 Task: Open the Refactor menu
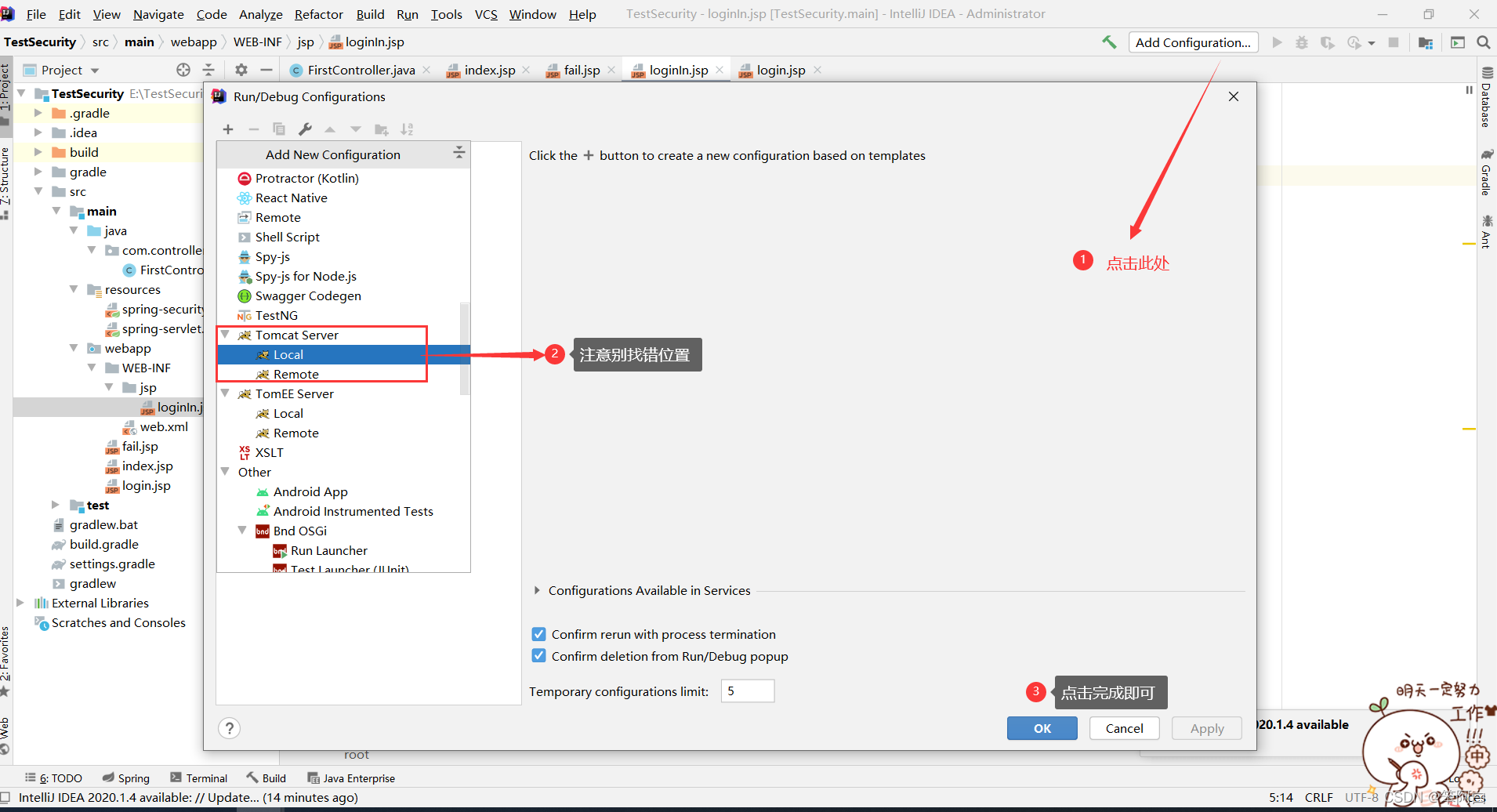click(x=318, y=14)
